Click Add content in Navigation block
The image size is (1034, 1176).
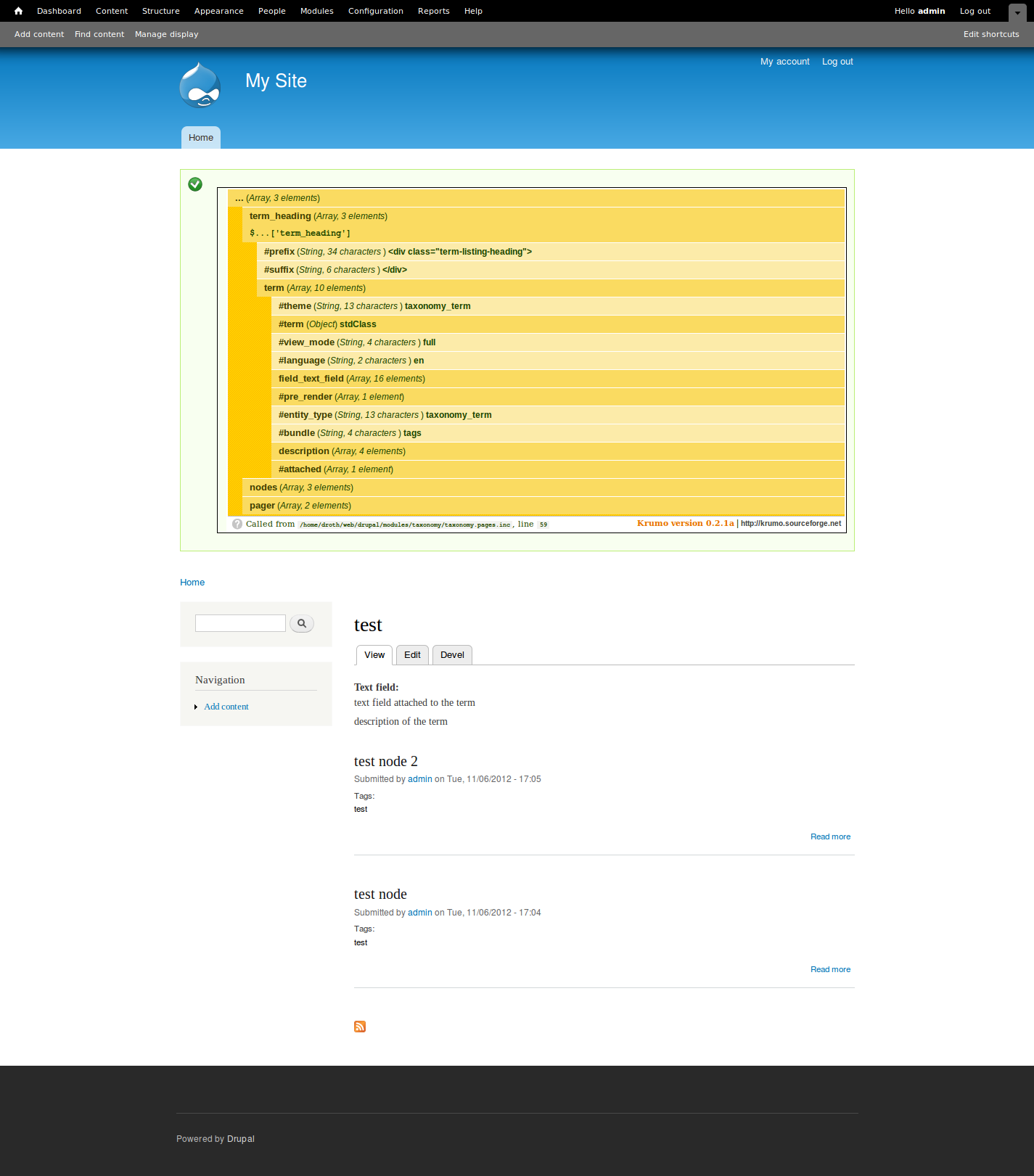(226, 707)
